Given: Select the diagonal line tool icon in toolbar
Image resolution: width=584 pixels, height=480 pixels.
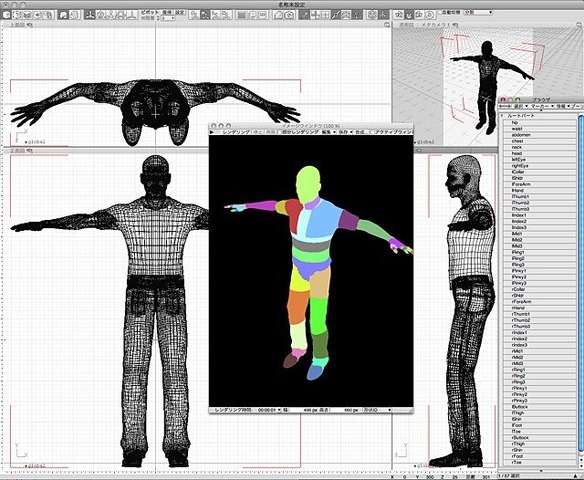Looking at the screenshot, I should click(x=336, y=15).
